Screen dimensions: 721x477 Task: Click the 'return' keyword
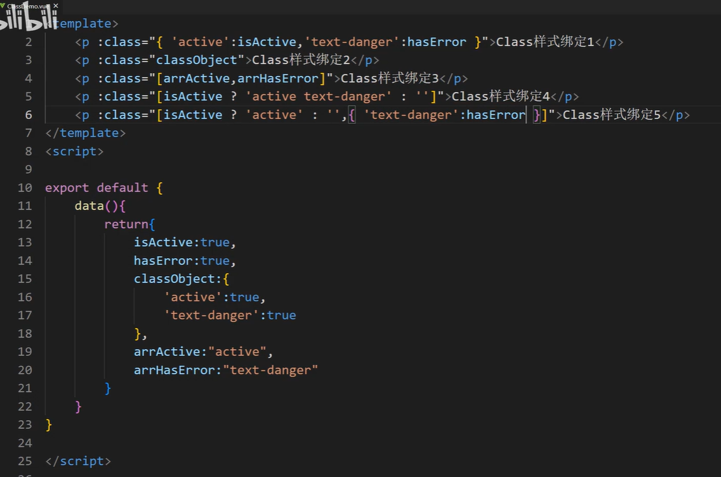click(x=126, y=224)
